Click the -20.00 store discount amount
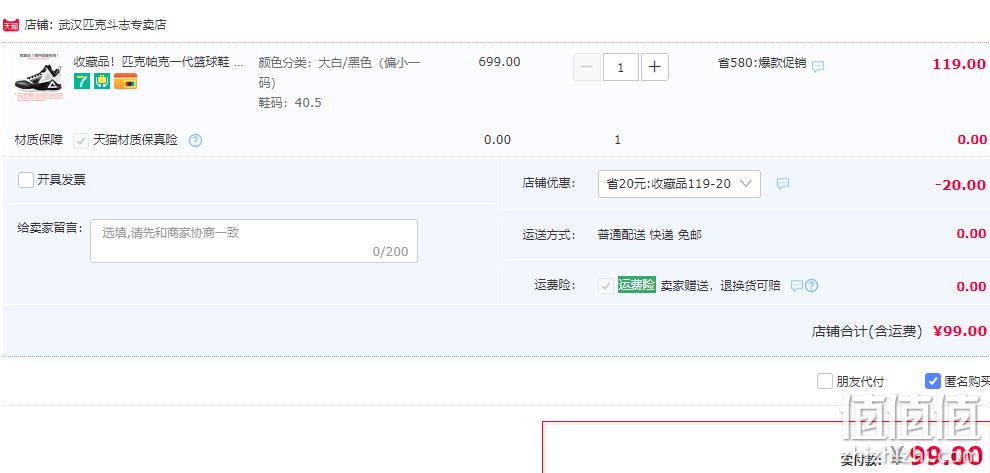Image resolution: width=990 pixels, height=473 pixels. 960,185
